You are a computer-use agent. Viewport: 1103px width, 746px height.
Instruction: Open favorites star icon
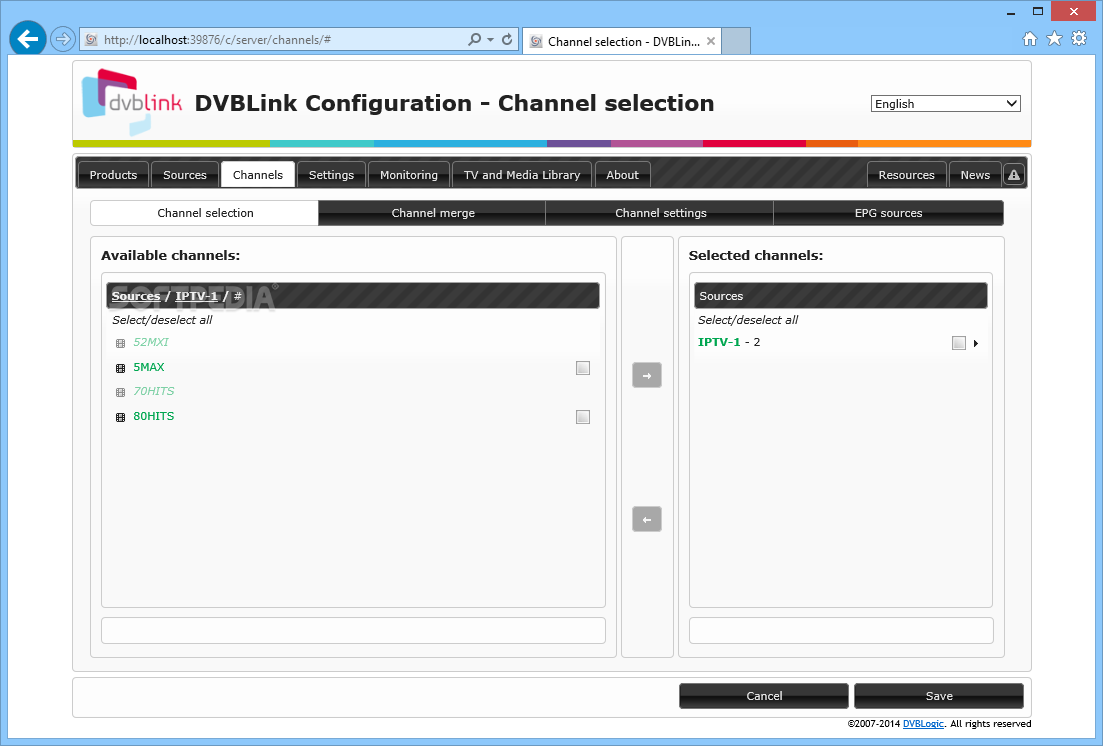pos(1054,39)
